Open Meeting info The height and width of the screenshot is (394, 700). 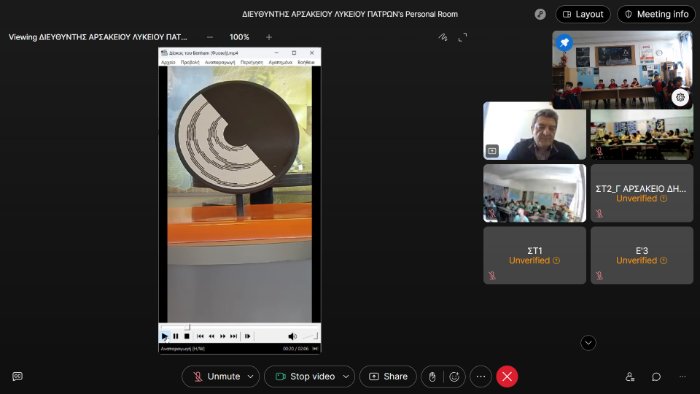[x=656, y=14]
